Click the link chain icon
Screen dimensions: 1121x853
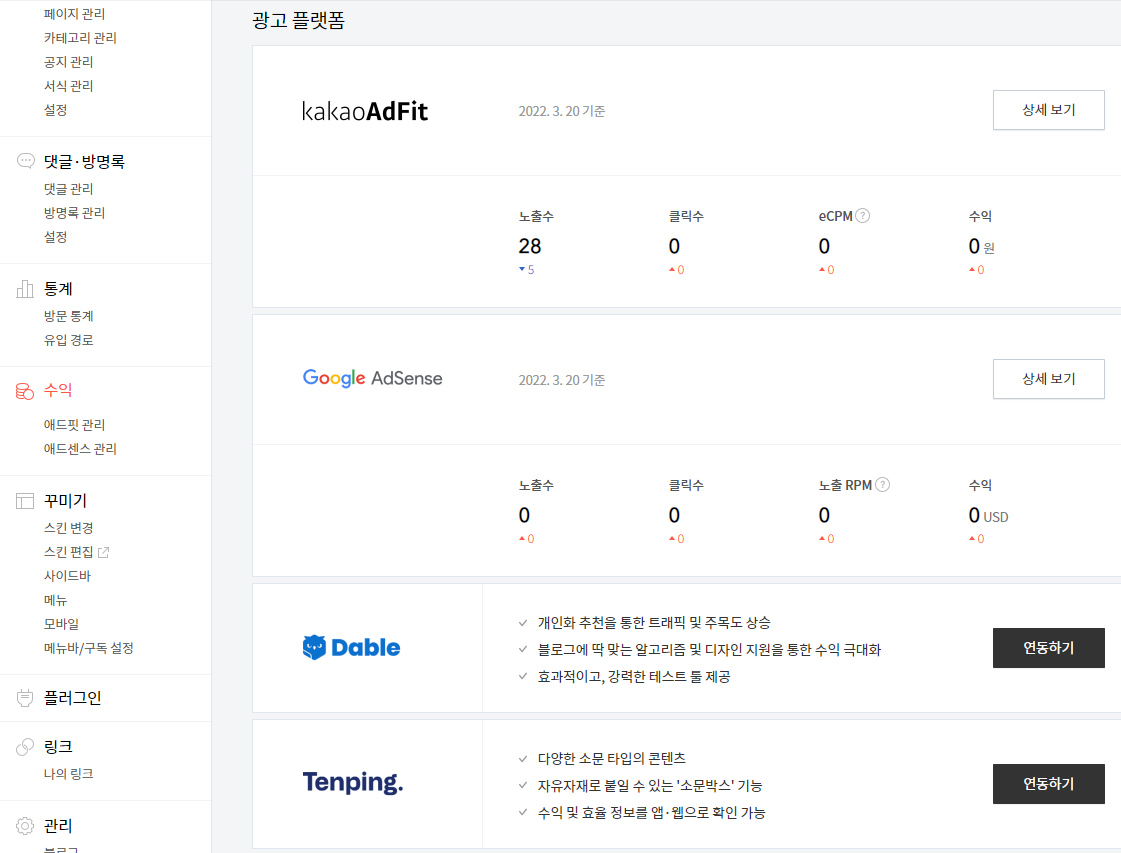[x=25, y=747]
